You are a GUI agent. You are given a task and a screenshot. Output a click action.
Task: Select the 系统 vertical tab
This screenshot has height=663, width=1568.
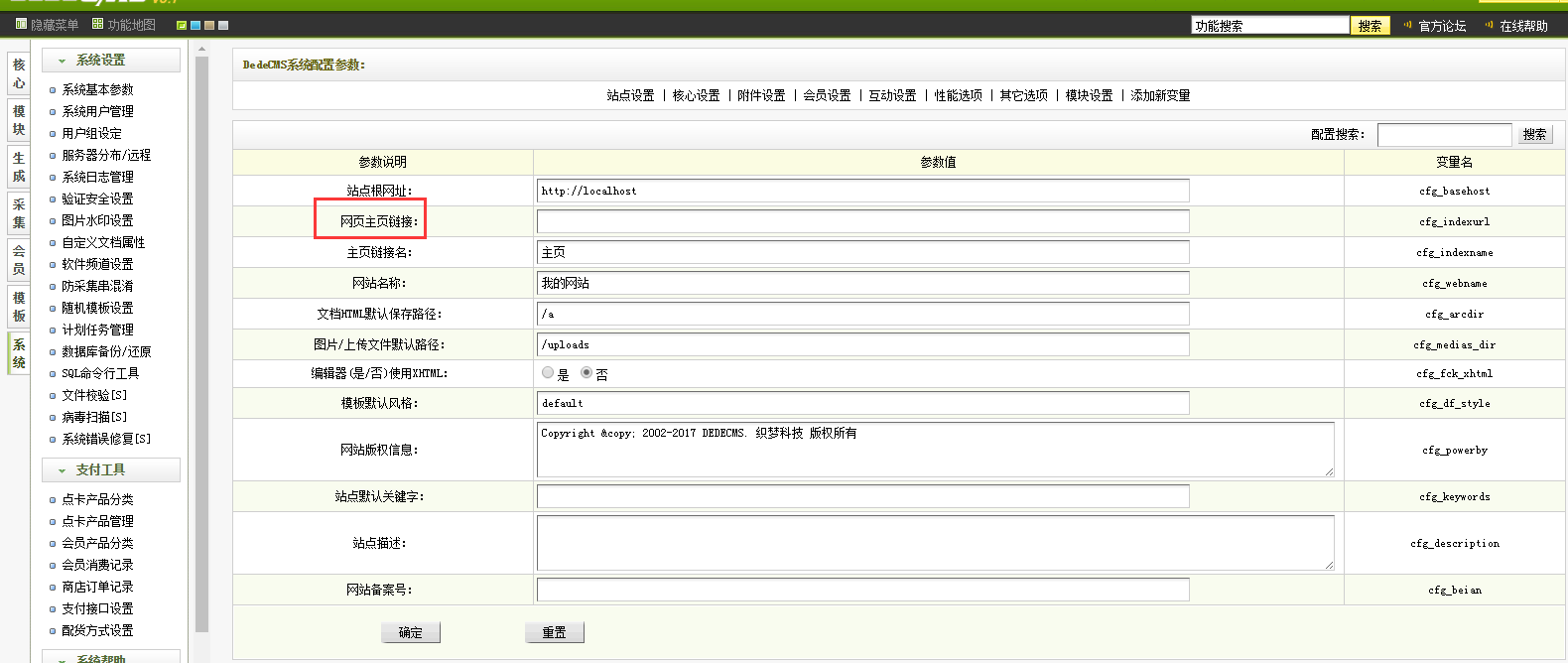[19, 353]
